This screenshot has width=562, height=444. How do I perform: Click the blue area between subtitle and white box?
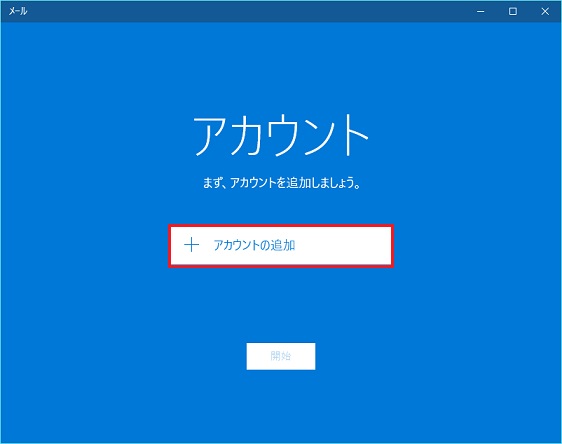point(281,208)
